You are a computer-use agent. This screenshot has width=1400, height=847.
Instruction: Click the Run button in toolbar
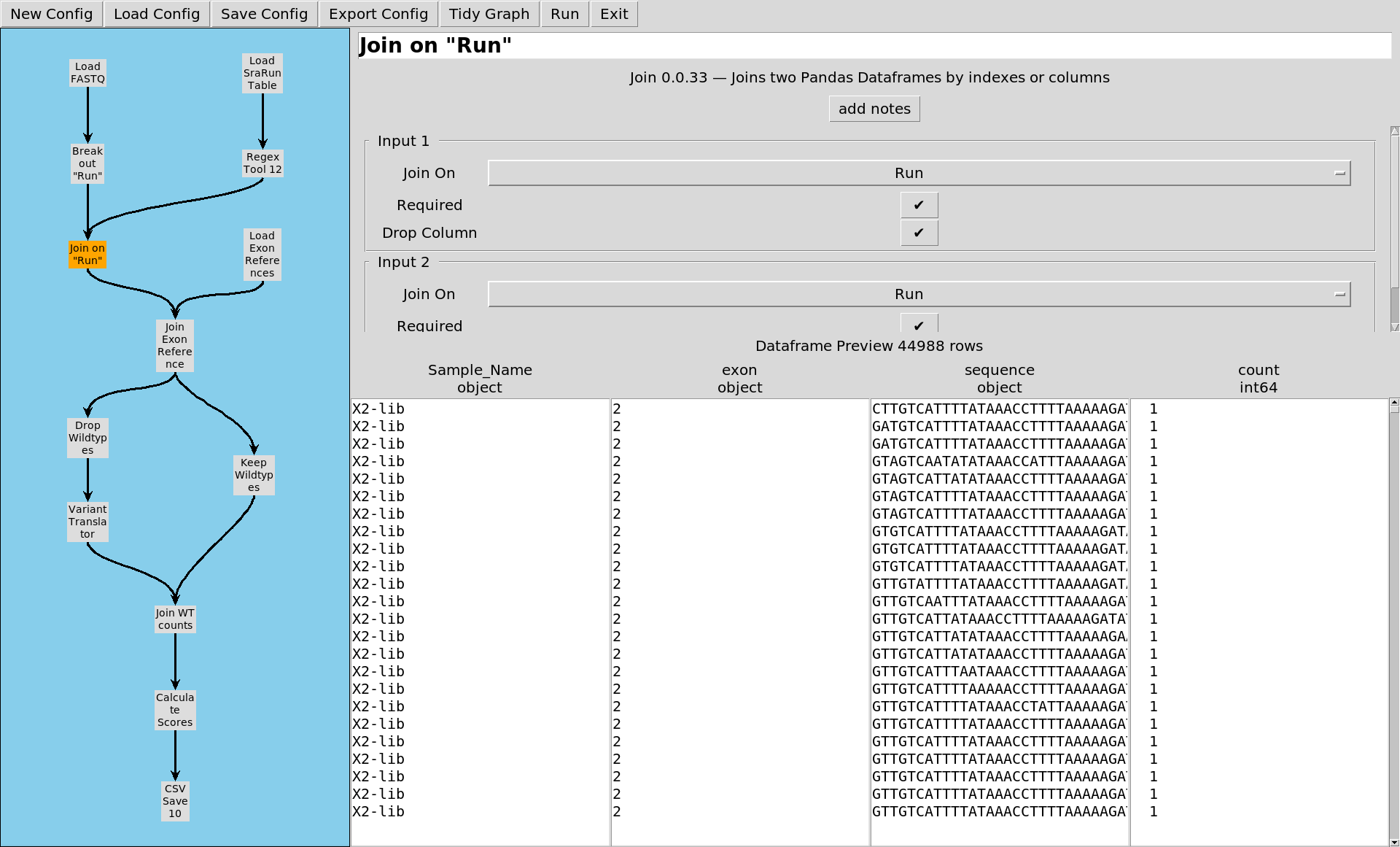(x=564, y=14)
